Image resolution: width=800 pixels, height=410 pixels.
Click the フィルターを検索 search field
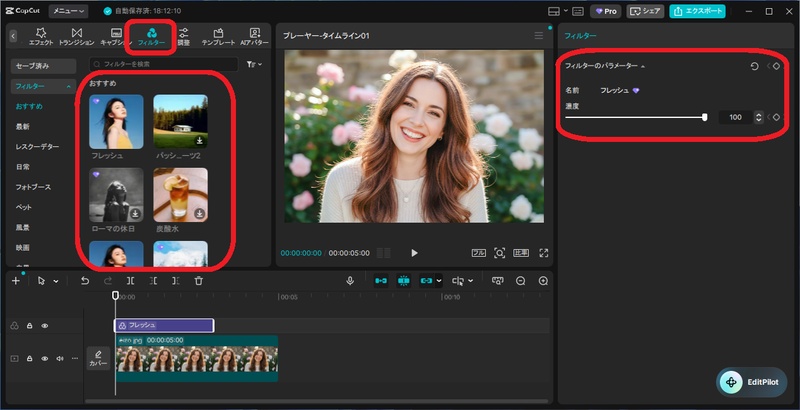pyautogui.click(x=164, y=64)
